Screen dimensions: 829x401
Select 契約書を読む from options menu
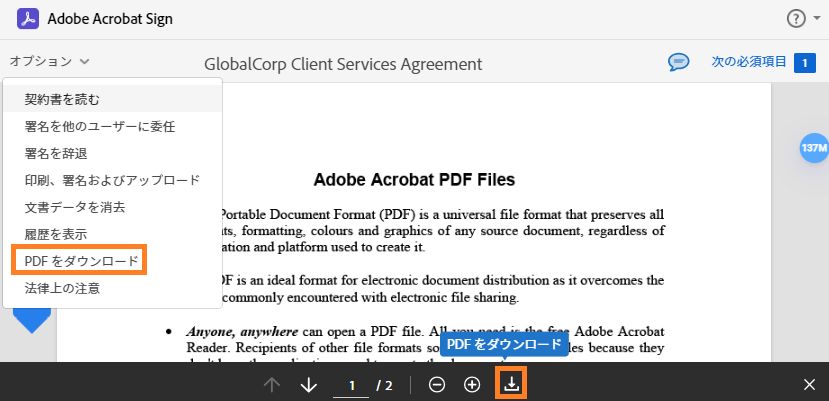(x=112, y=99)
